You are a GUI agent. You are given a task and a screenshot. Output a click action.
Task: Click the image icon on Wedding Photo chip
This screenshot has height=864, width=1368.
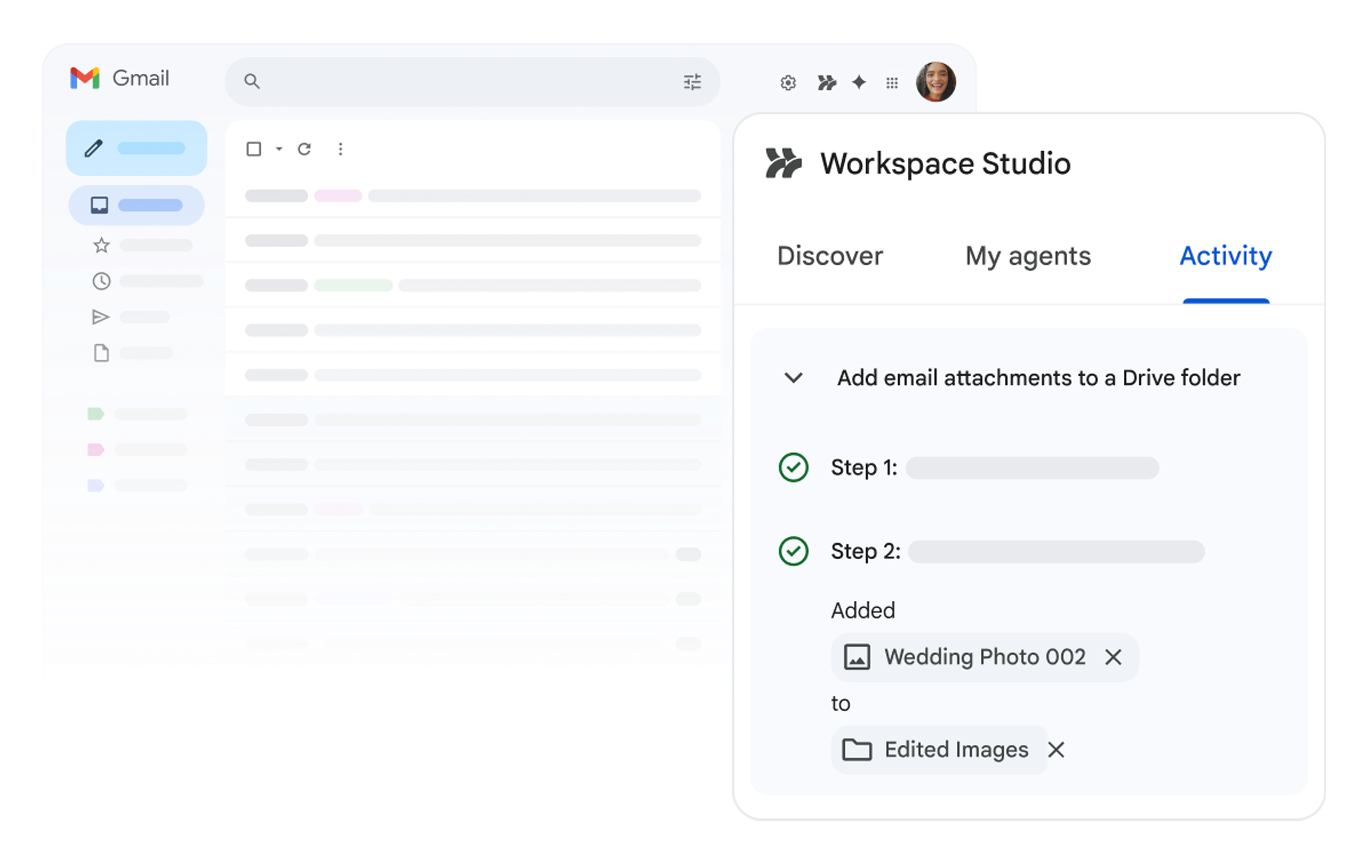point(857,657)
